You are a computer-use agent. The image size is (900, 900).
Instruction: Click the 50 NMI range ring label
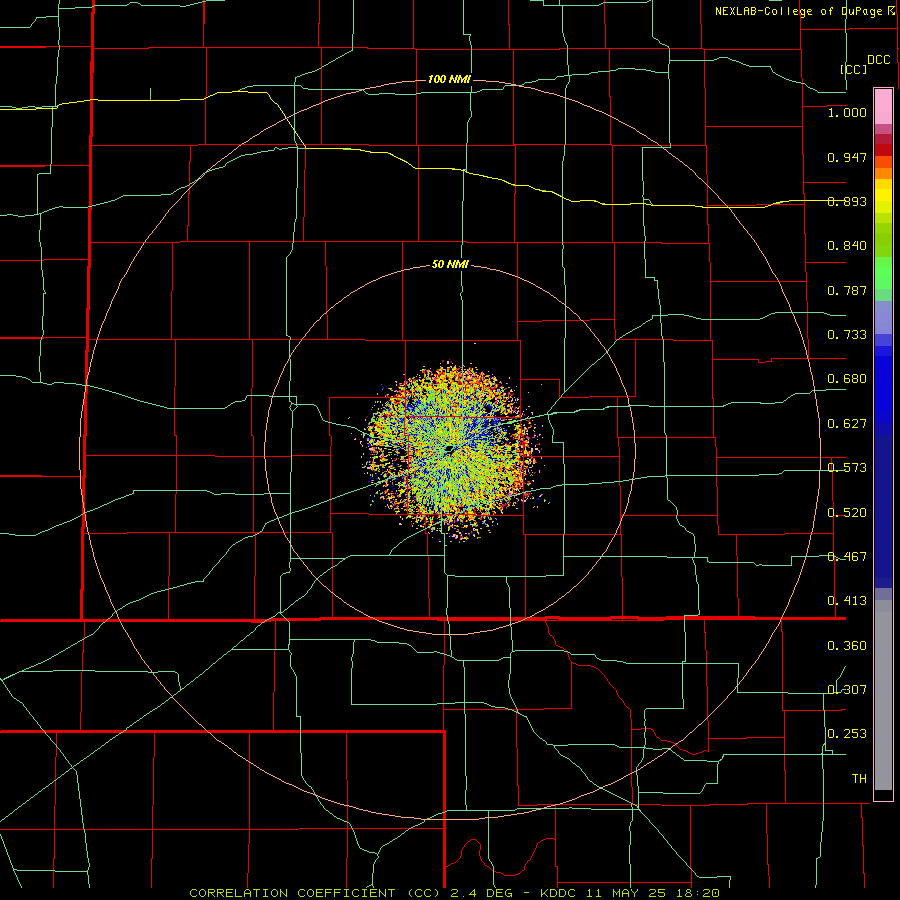tap(450, 265)
